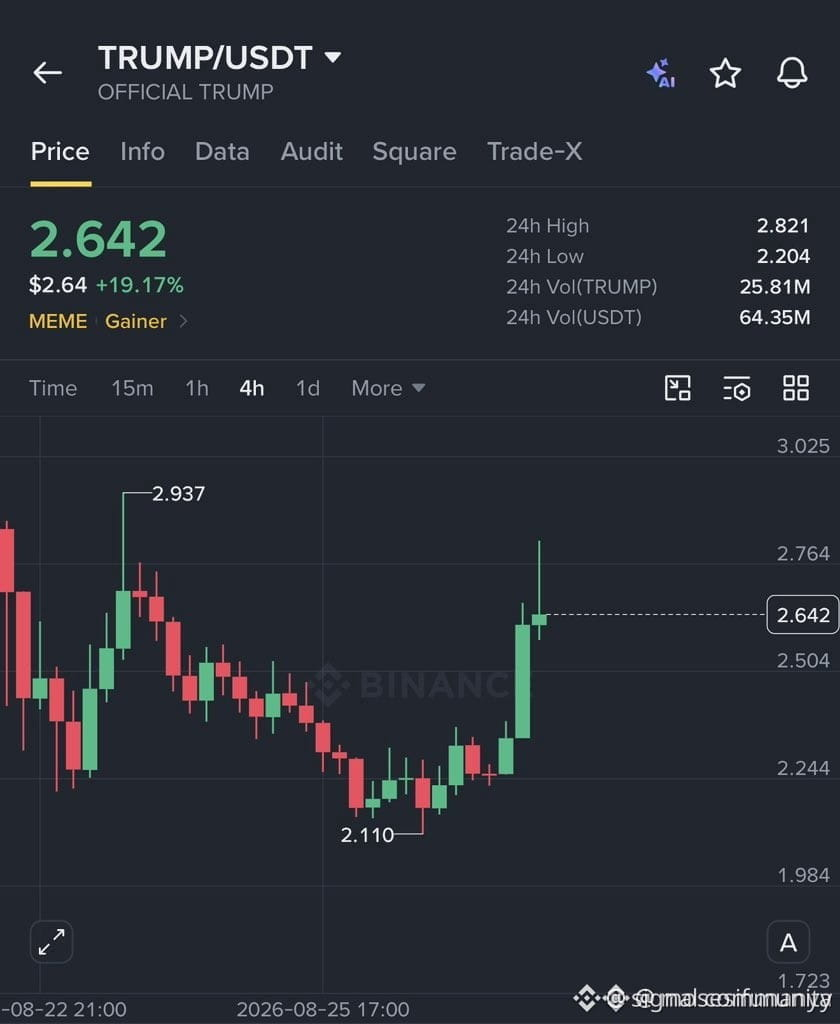Expand the chart to fullscreen
840x1024 pixels.
pyautogui.click(x=52, y=942)
